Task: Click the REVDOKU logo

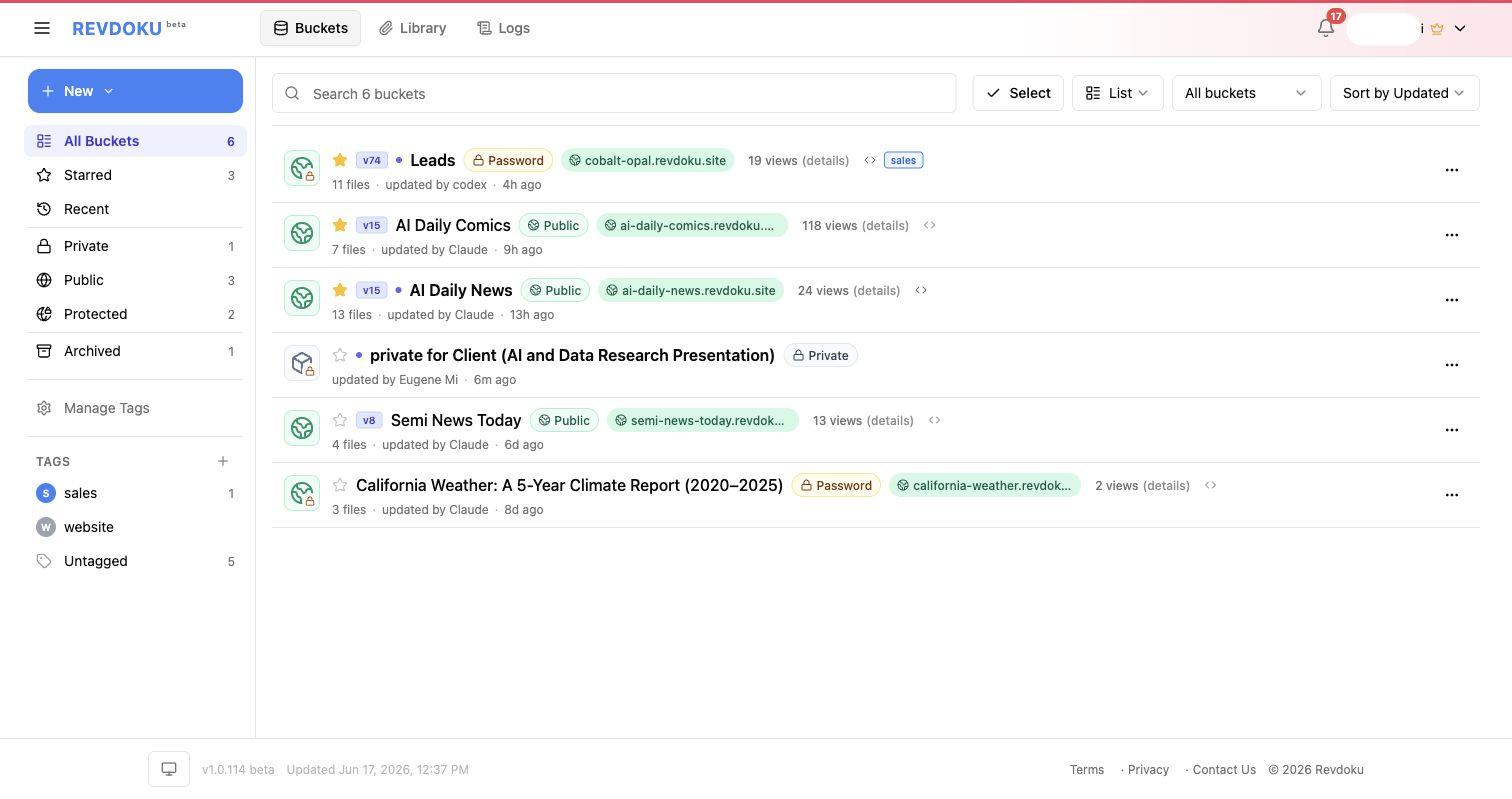Action: 117,28
